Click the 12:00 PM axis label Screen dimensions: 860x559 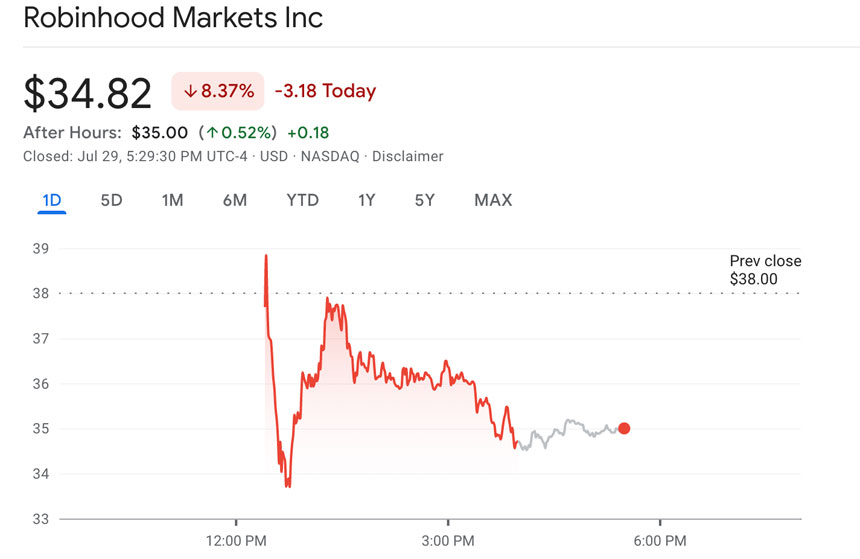click(236, 541)
